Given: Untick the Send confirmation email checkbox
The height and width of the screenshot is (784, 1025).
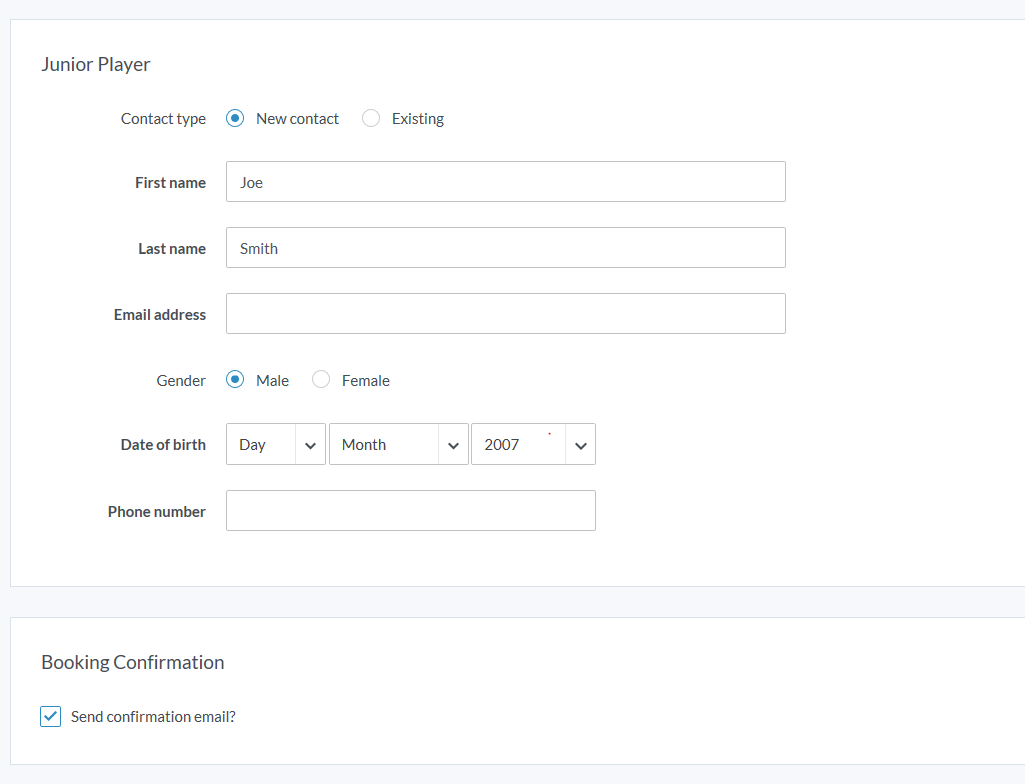Looking at the screenshot, I should pyautogui.click(x=50, y=716).
